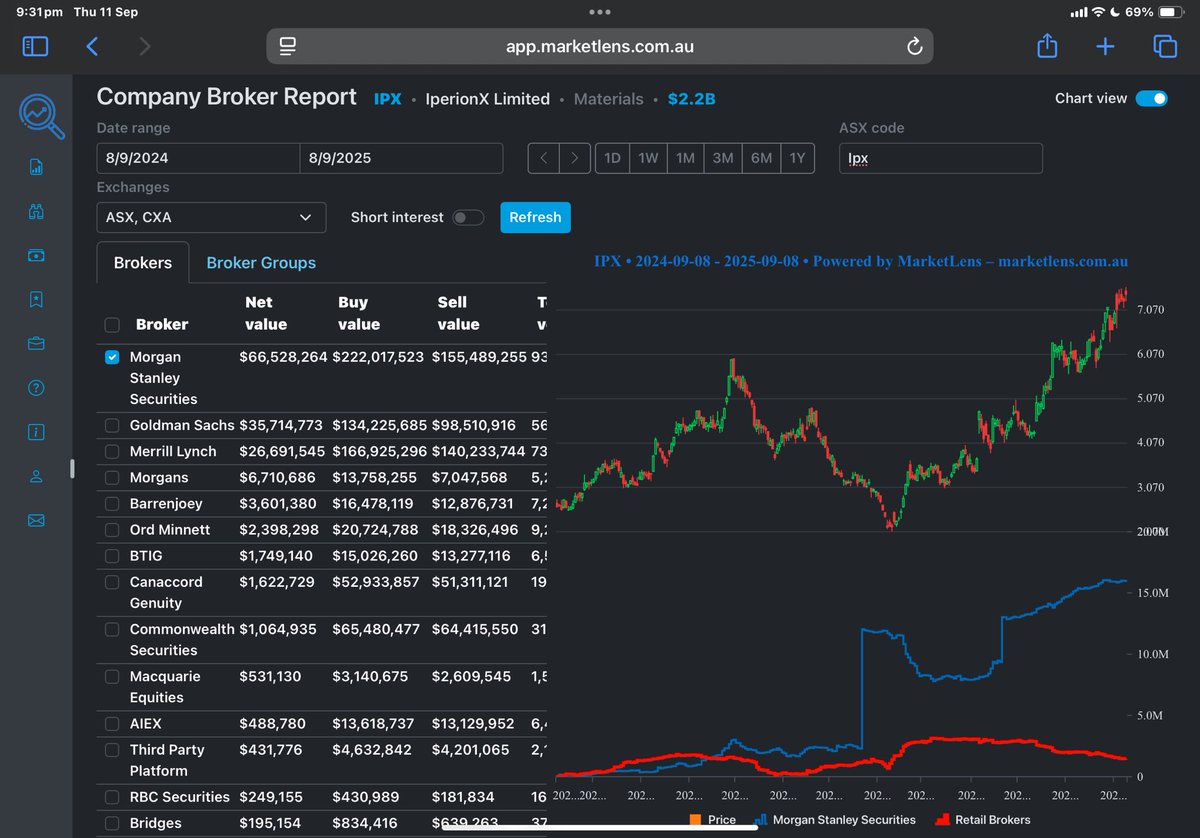Open the mail envelope sidebar icon
The width and height of the screenshot is (1200, 838).
pyautogui.click(x=36, y=520)
